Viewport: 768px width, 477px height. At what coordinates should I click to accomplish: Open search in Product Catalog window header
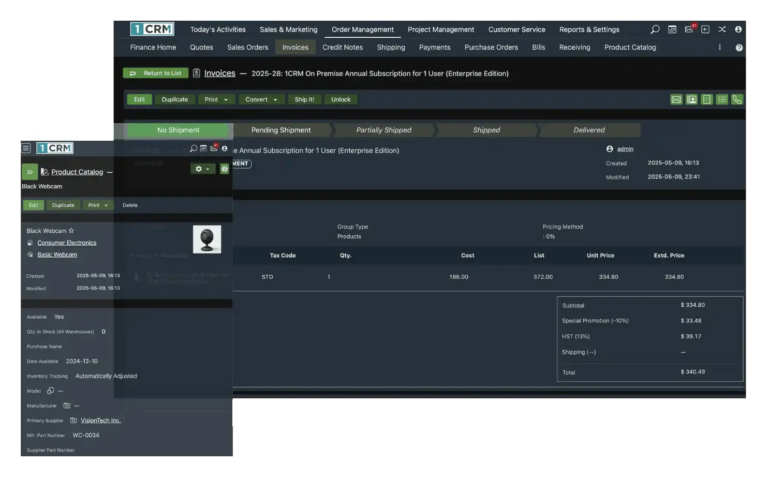(x=193, y=148)
